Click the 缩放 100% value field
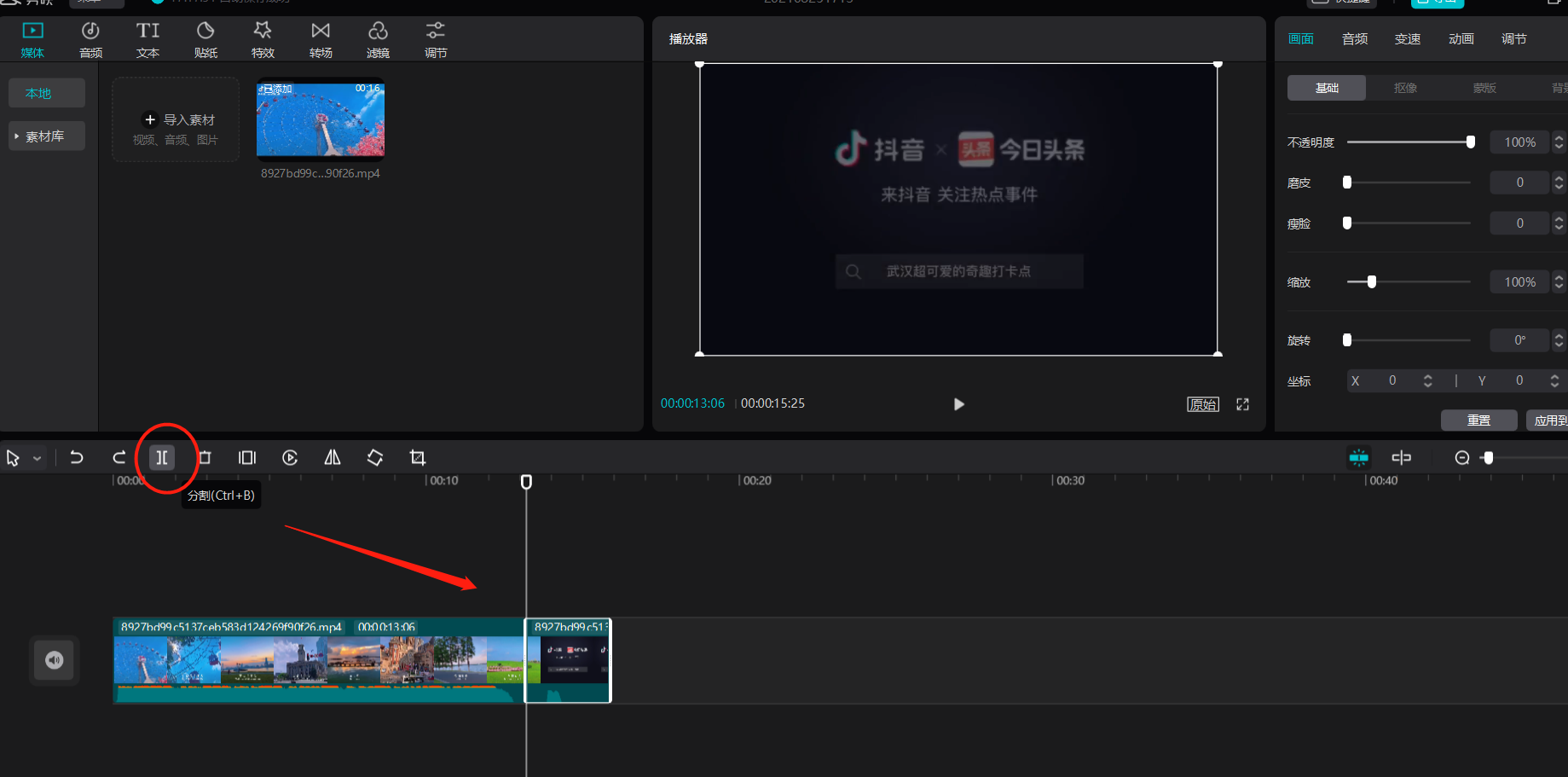Screen dimensions: 1568x777 [1520, 282]
